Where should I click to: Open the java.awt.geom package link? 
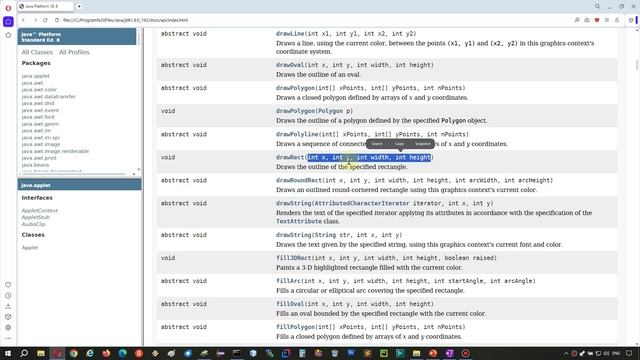coord(40,124)
